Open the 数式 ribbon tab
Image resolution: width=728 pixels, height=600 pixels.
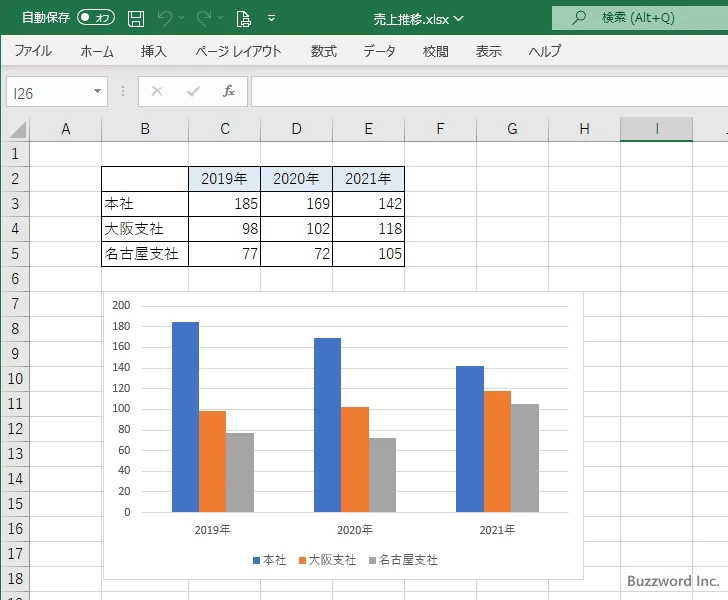[x=324, y=51]
